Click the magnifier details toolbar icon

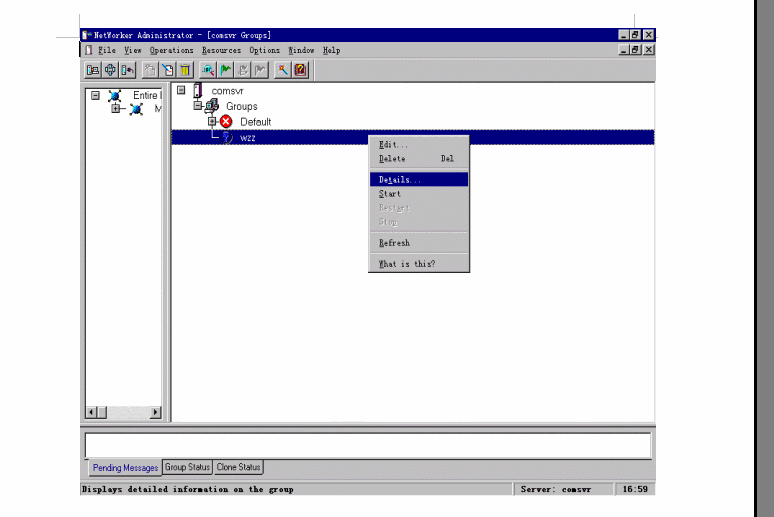pyautogui.click(x=208, y=70)
